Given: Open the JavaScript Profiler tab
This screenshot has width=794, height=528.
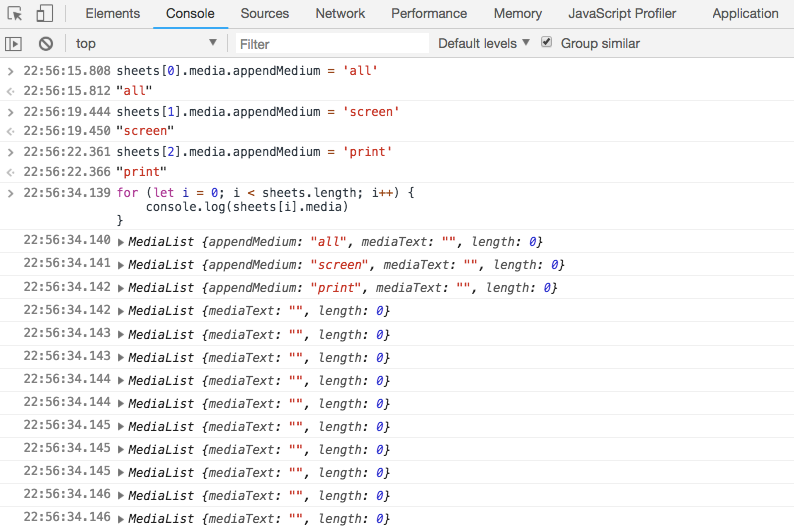Looking at the screenshot, I should pyautogui.click(x=622, y=14).
